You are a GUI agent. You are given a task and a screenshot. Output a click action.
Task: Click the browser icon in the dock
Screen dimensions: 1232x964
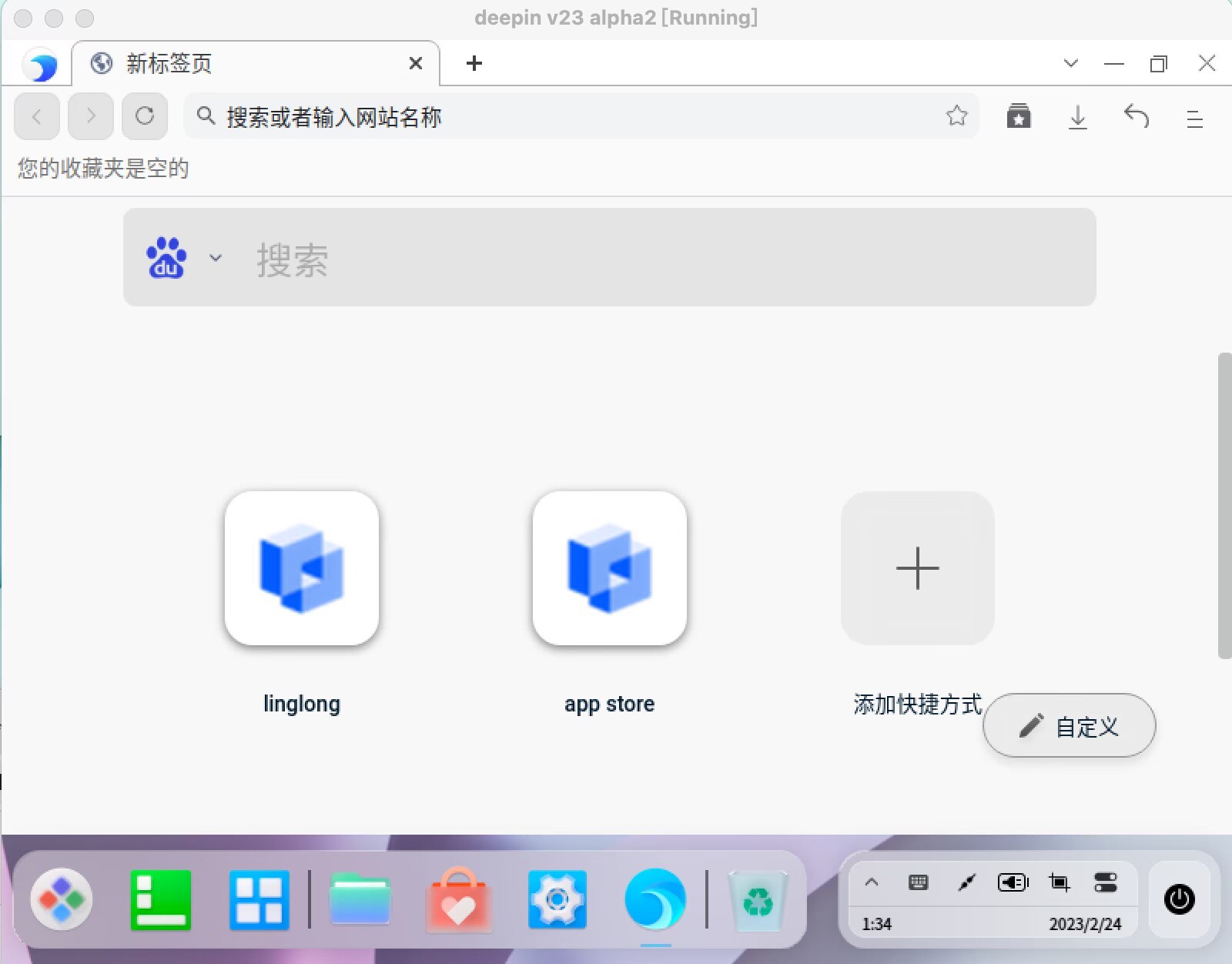[x=655, y=899]
